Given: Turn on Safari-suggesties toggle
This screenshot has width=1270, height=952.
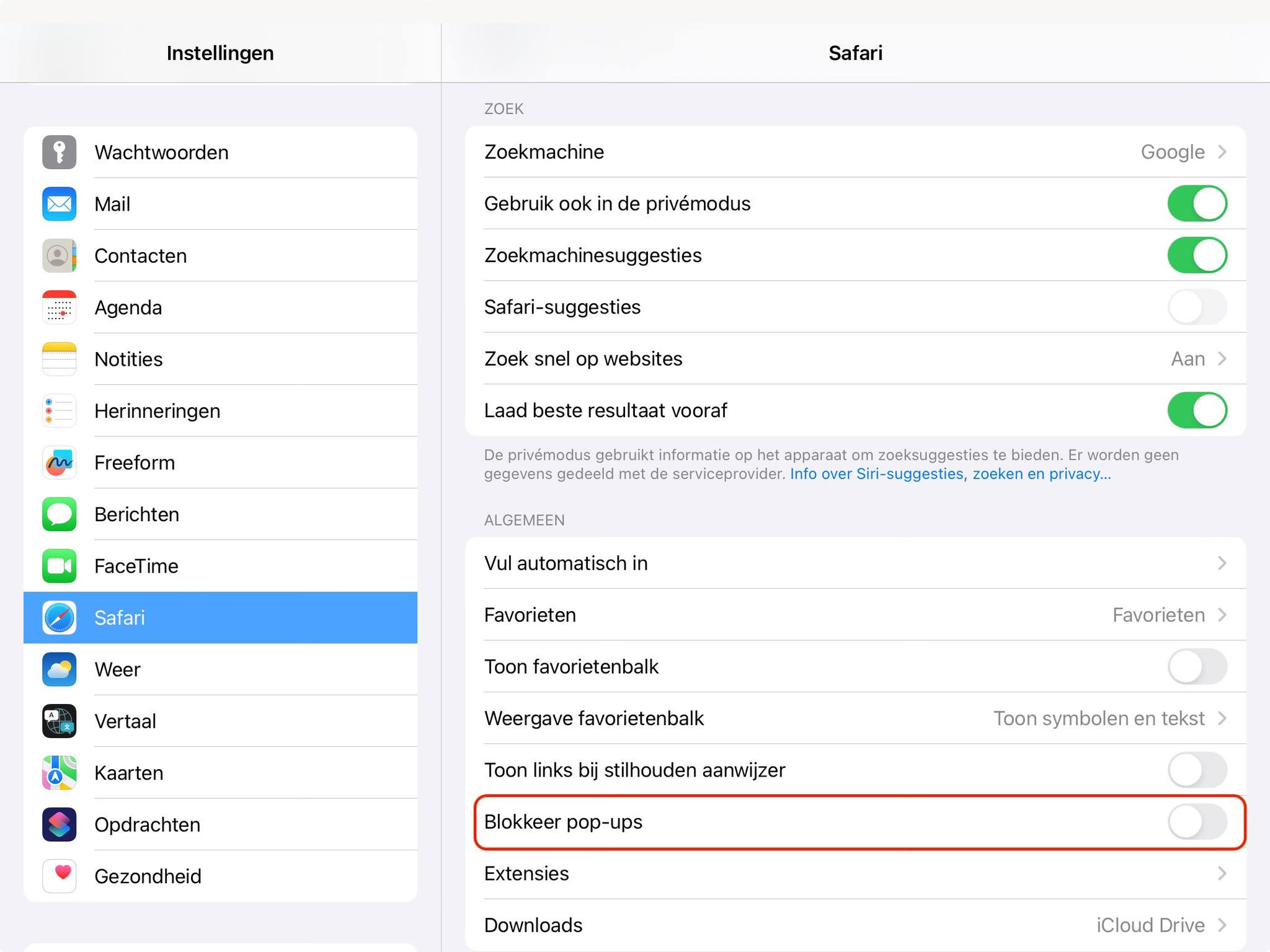Looking at the screenshot, I should [x=1197, y=307].
